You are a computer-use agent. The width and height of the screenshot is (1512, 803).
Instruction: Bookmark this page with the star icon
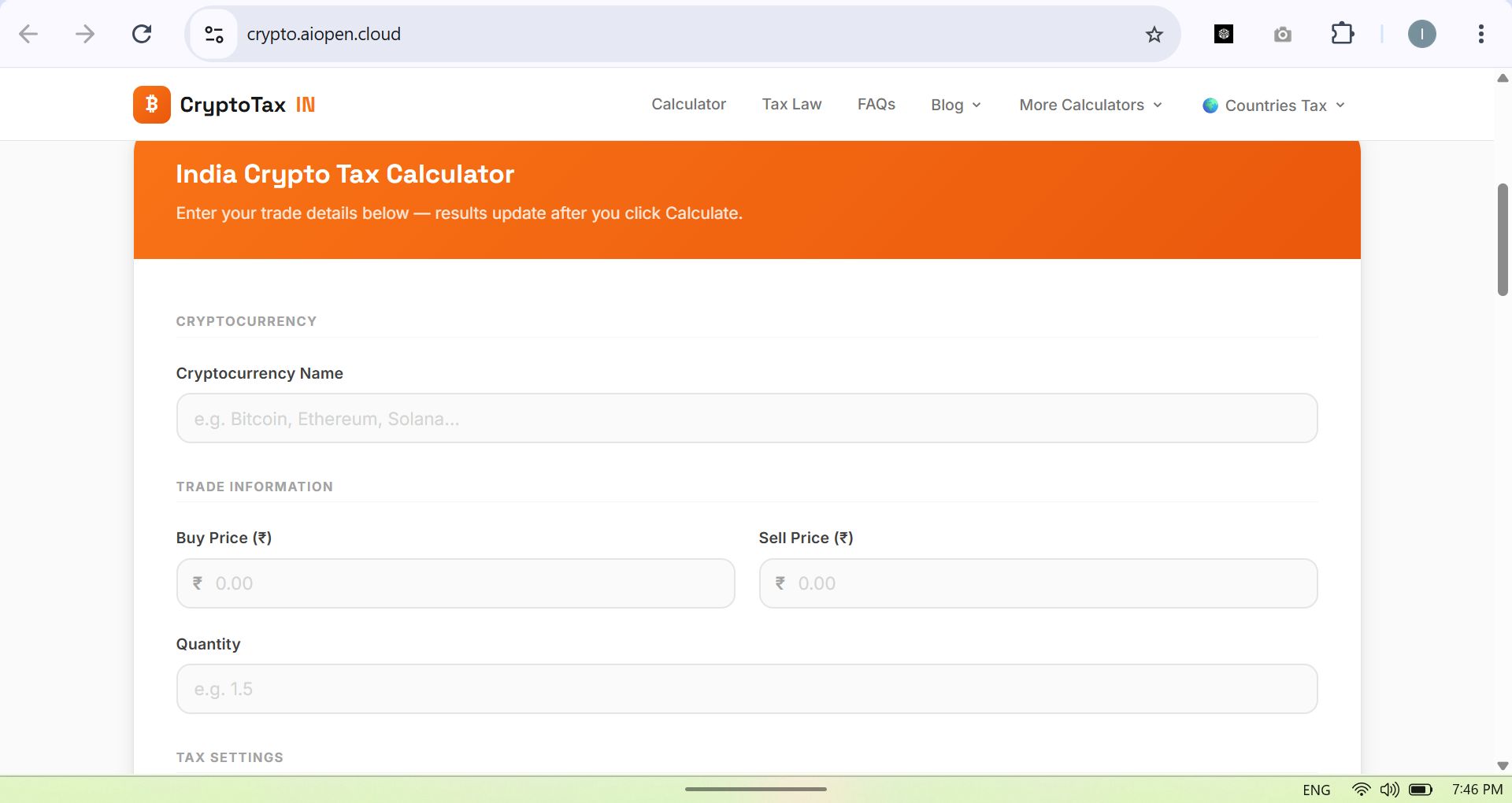point(1154,34)
